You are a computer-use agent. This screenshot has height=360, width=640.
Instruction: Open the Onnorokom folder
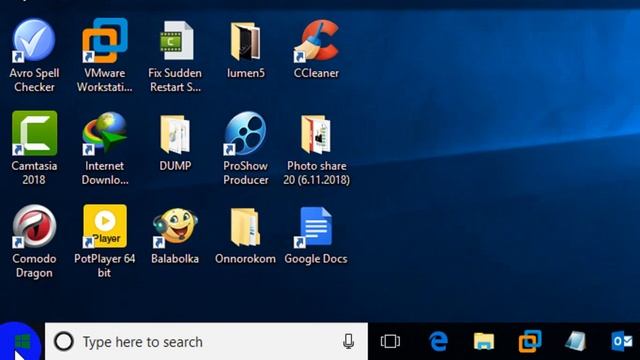coord(245,227)
